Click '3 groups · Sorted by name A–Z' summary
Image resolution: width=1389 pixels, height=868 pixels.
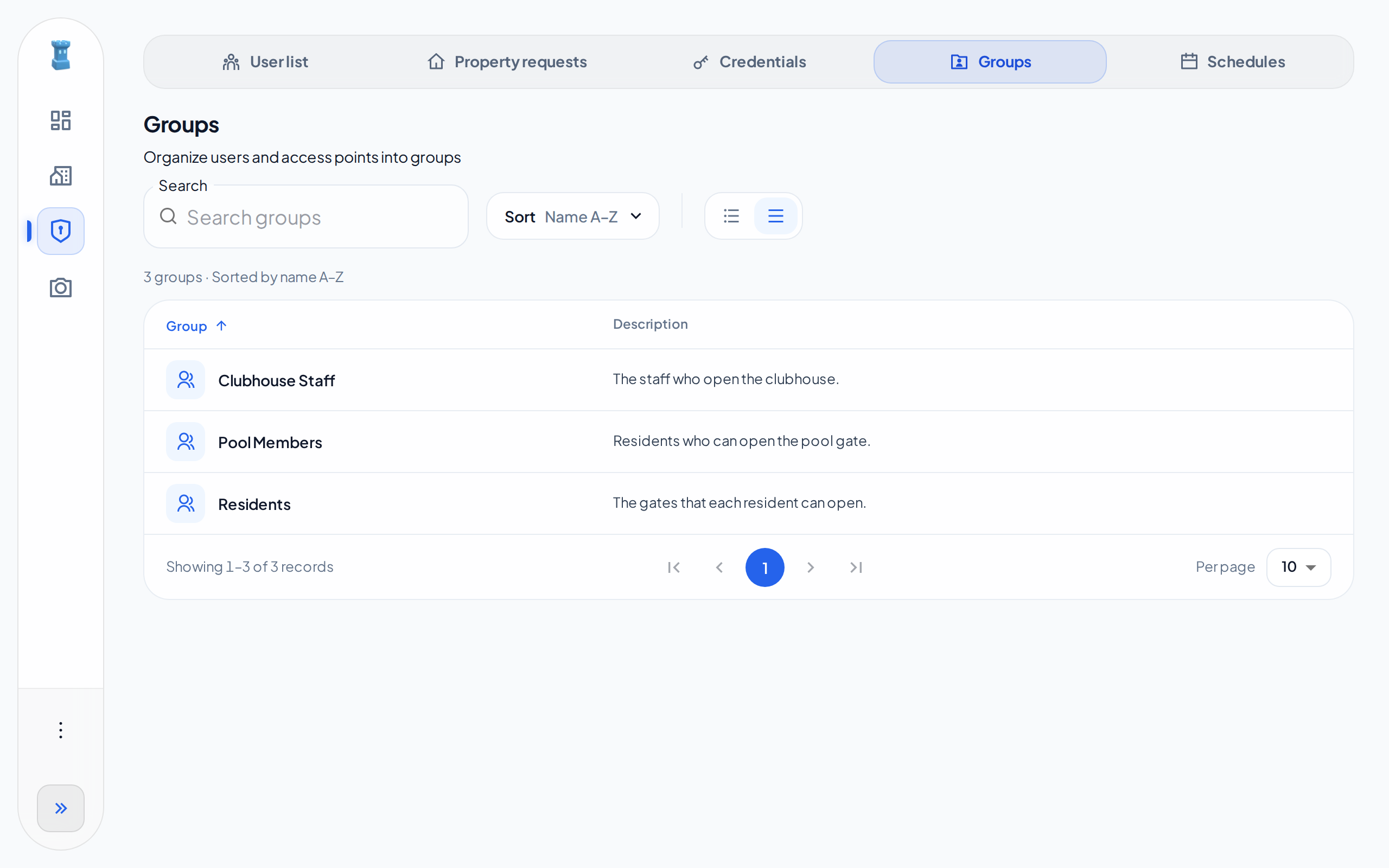click(244, 277)
